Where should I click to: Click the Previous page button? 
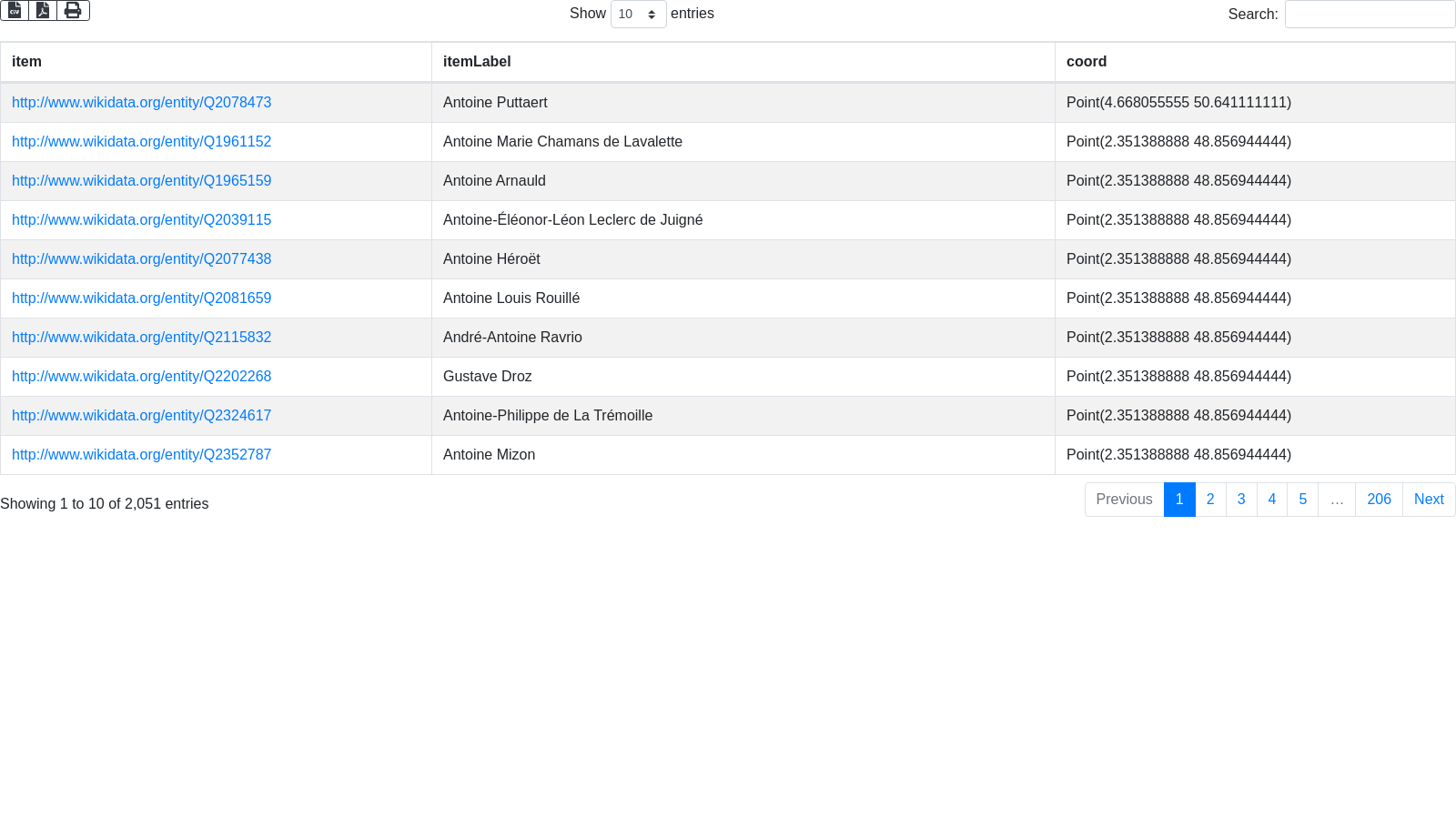coord(1124,500)
